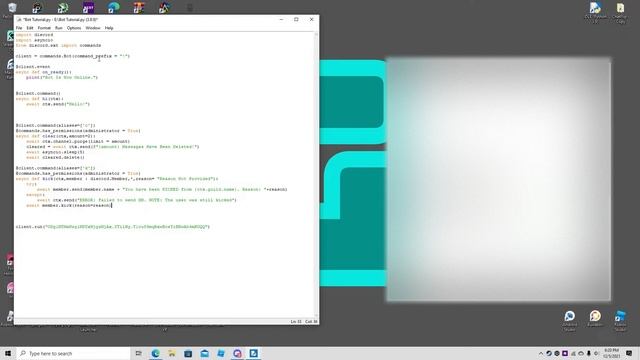Click the IDLE editor vertical scrollbar
Screen dimensions: 640x360
pyautogui.click(x=316, y=175)
